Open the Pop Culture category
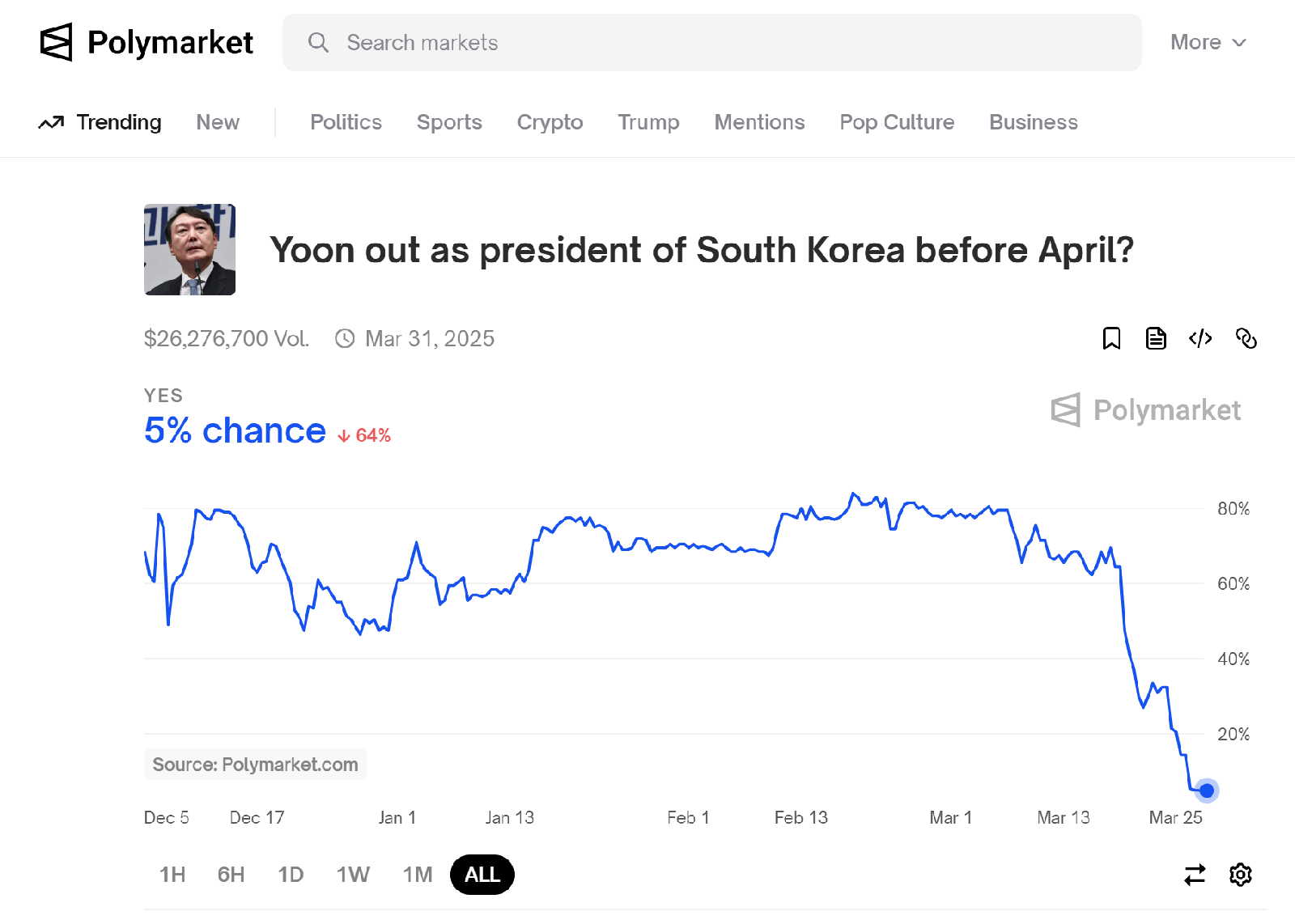Screen dimensions: 1295x924 897,122
